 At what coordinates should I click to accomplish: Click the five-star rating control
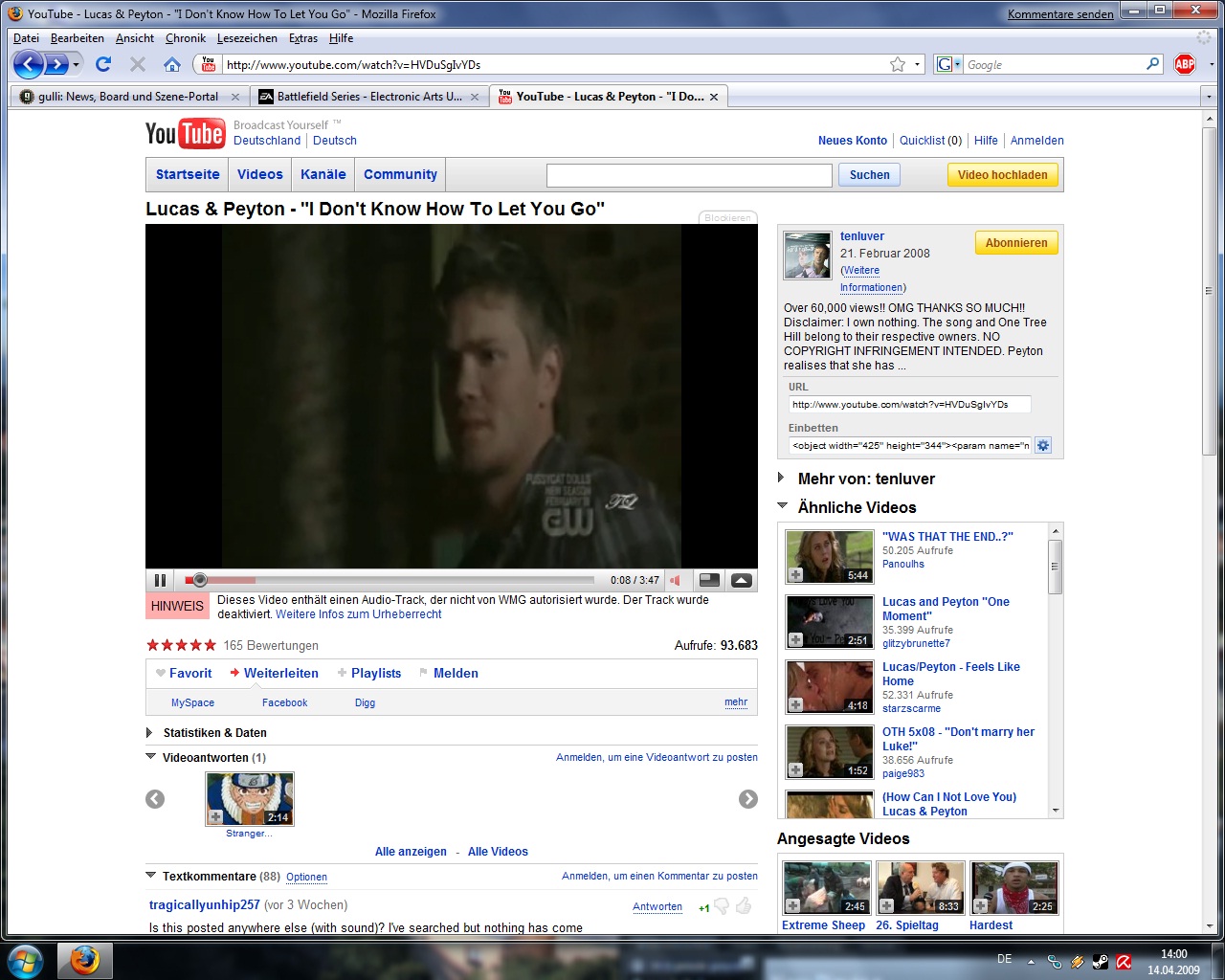point(181,645)
